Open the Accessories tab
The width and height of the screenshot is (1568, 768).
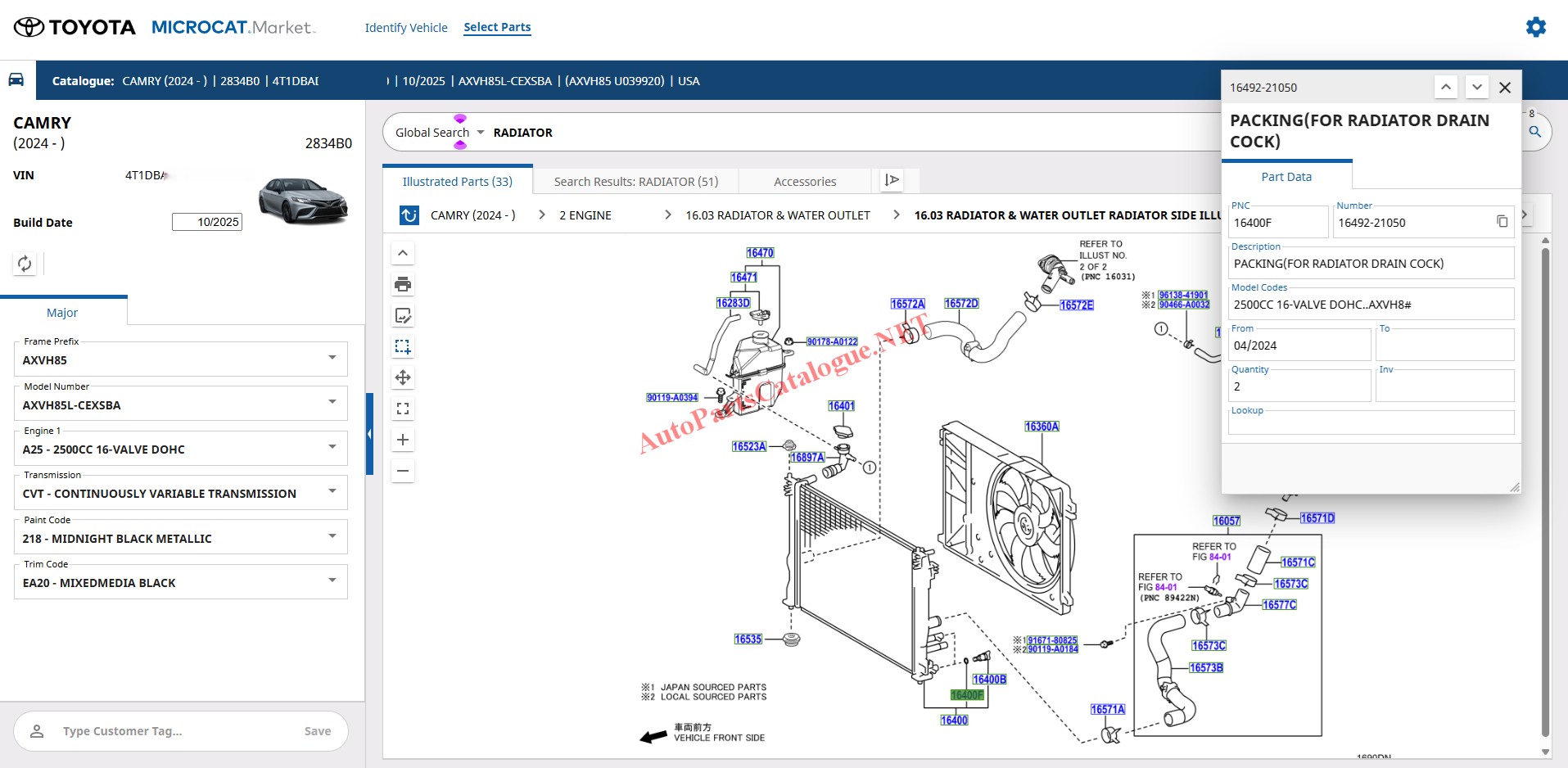pos(804,182)
